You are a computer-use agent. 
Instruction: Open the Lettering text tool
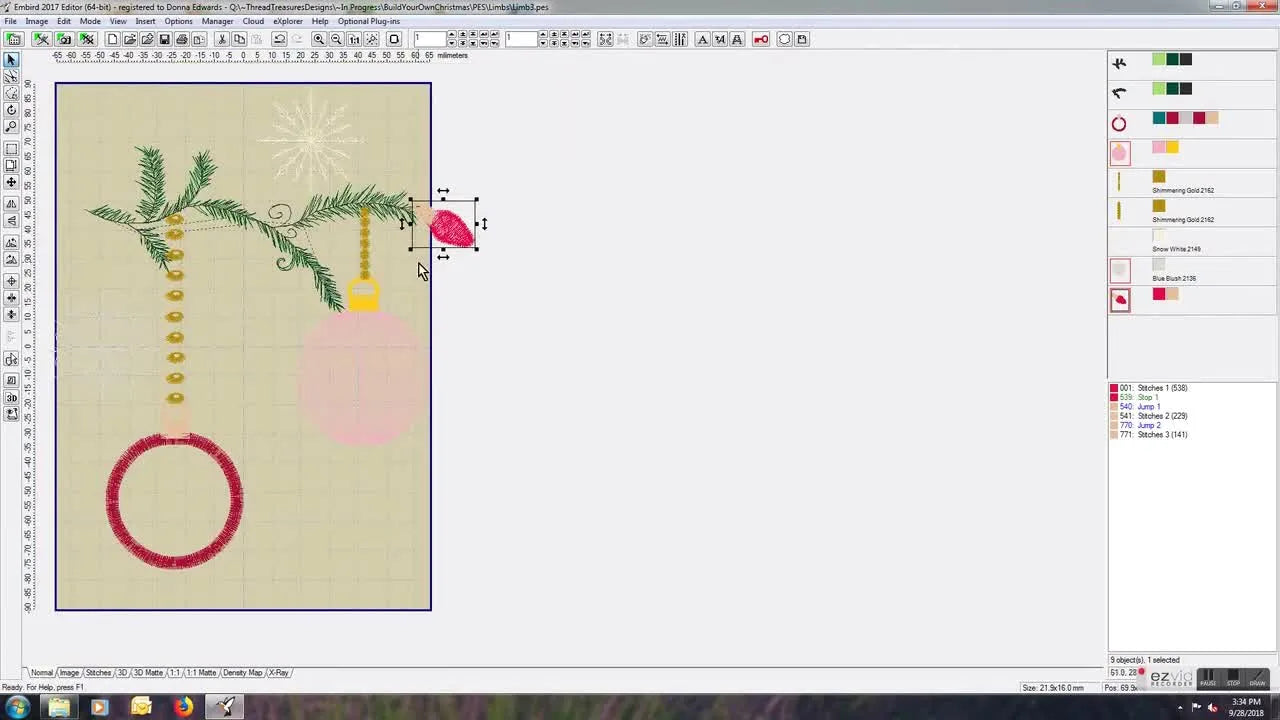pos(703,39)
